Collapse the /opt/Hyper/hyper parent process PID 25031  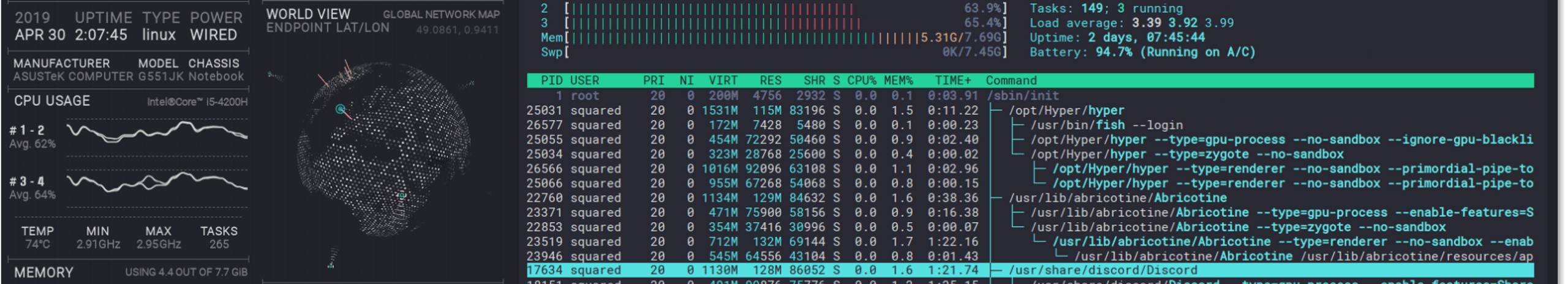1066,110
